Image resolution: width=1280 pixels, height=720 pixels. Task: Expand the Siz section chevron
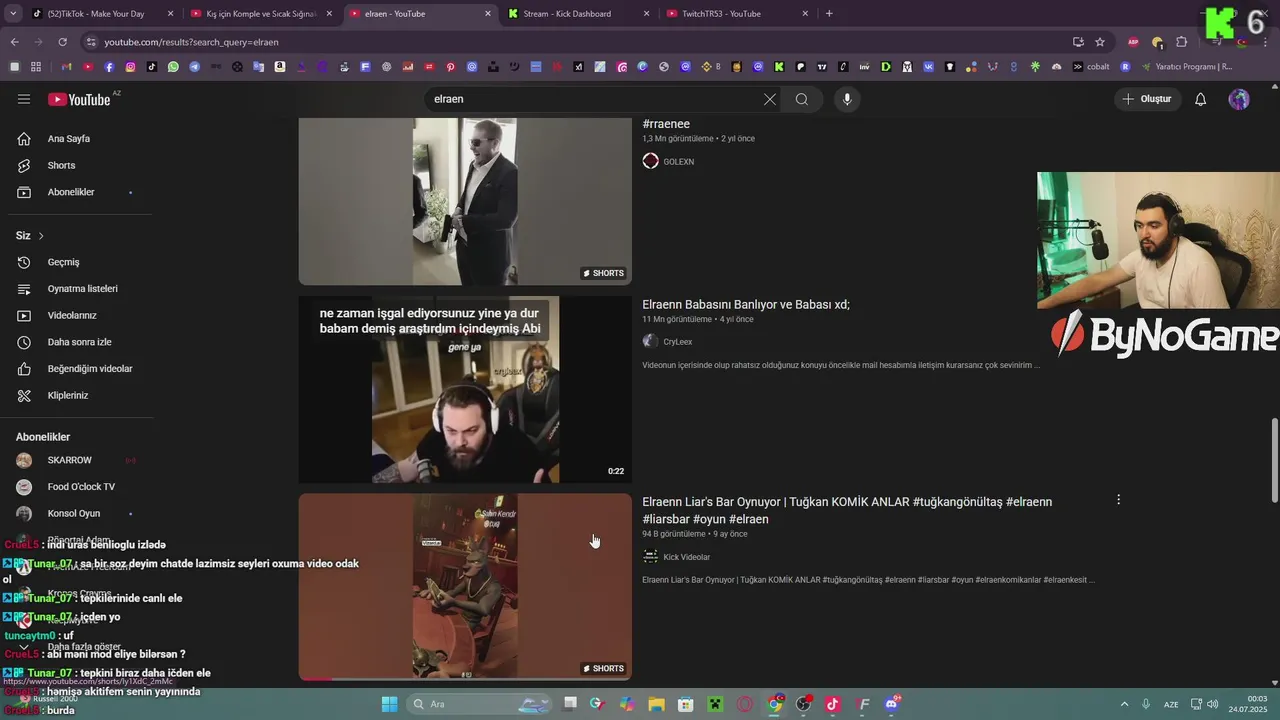[x=41, y=236]
